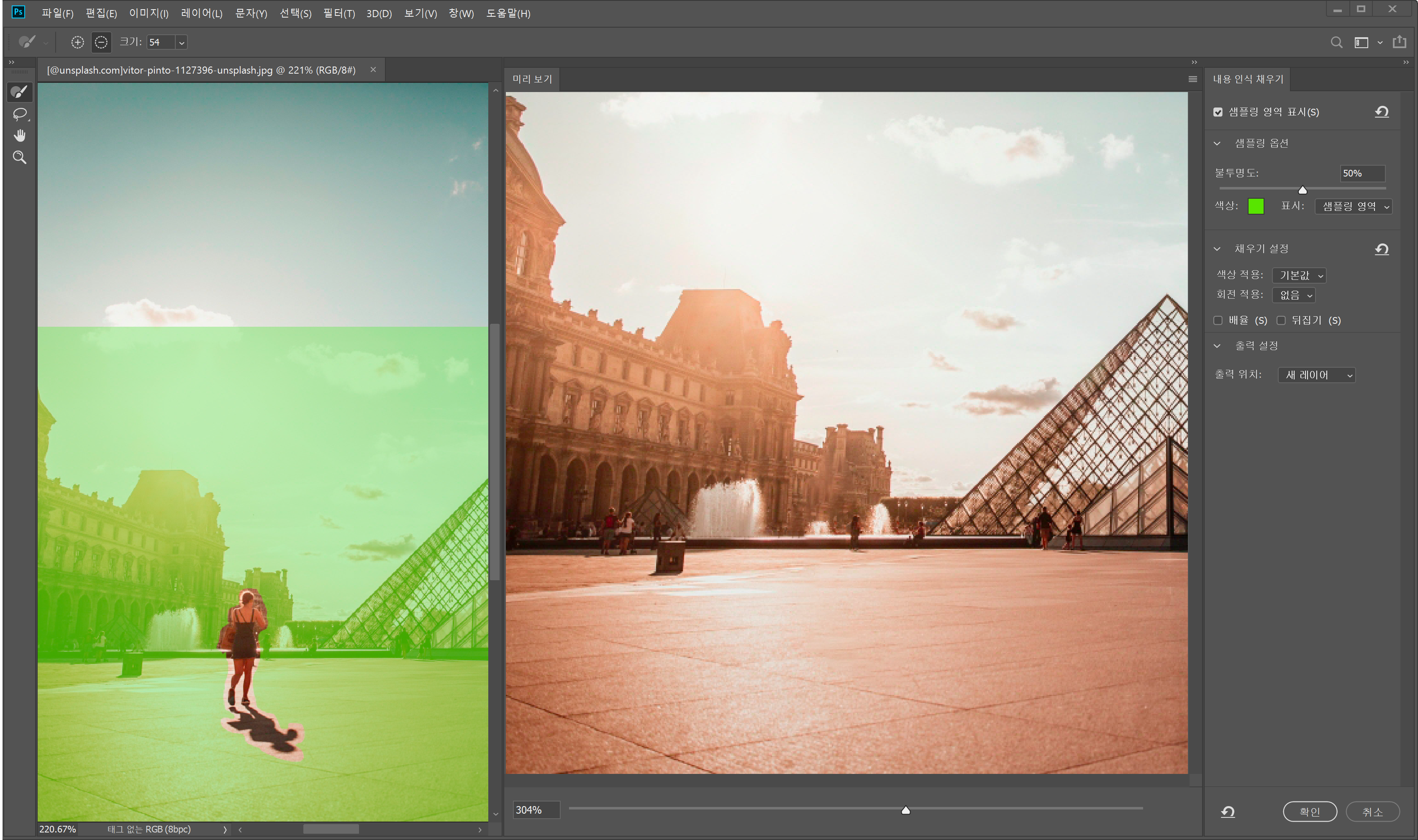This screenshot has height=840, width=1418.
Task: Open the preview panel menu icon
Action: coord(1192,79)
